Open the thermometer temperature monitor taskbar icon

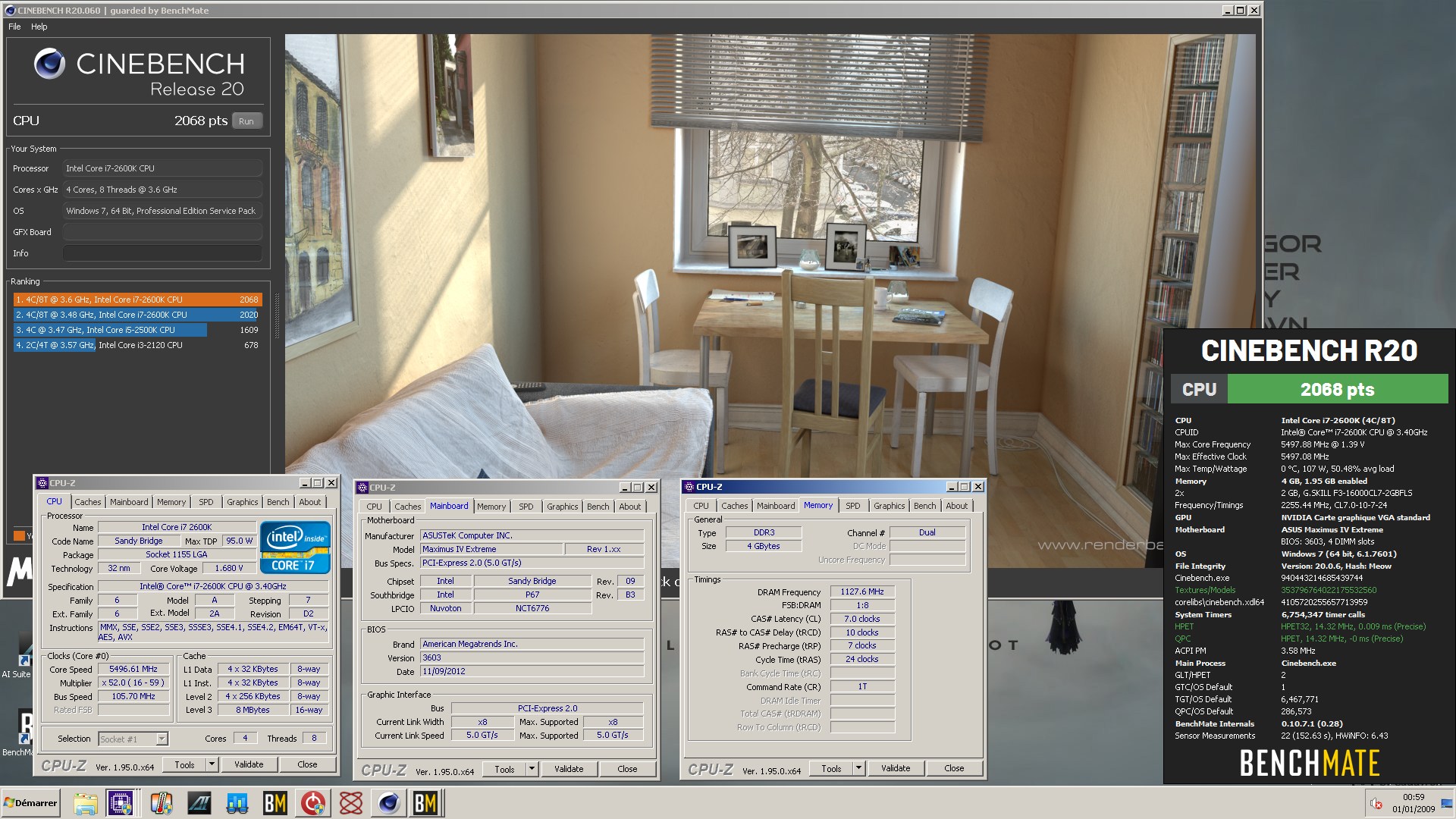tap(162, 803)
